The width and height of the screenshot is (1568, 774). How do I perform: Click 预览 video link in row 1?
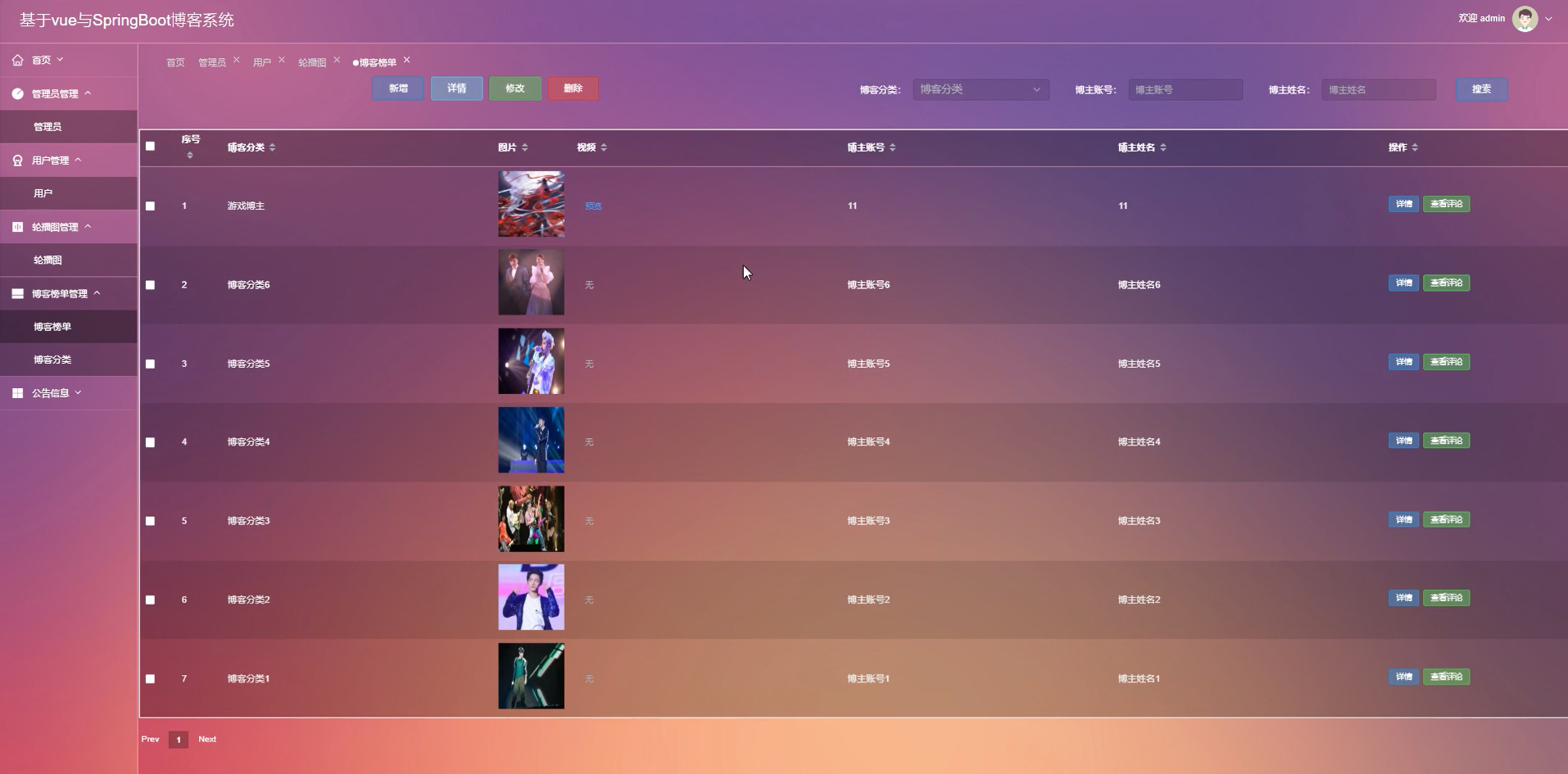pyautogui.click(x=593, y=206)
